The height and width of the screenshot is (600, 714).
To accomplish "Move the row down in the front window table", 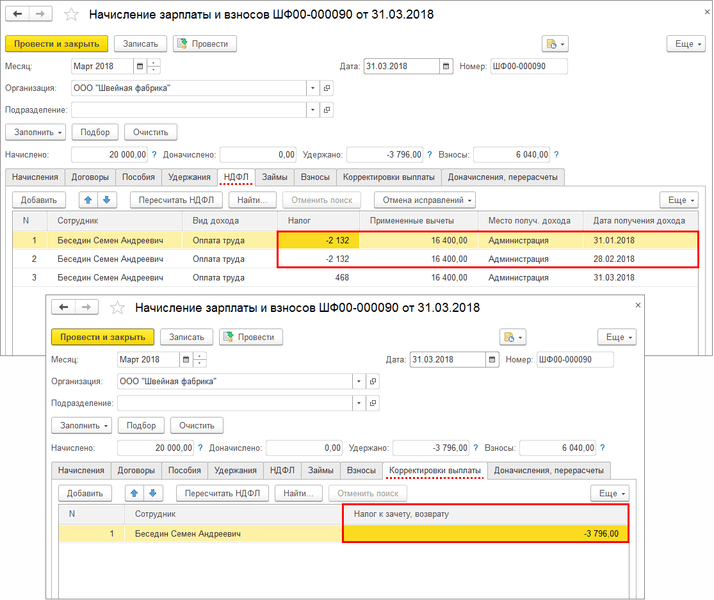I will [x=153, y=493].
